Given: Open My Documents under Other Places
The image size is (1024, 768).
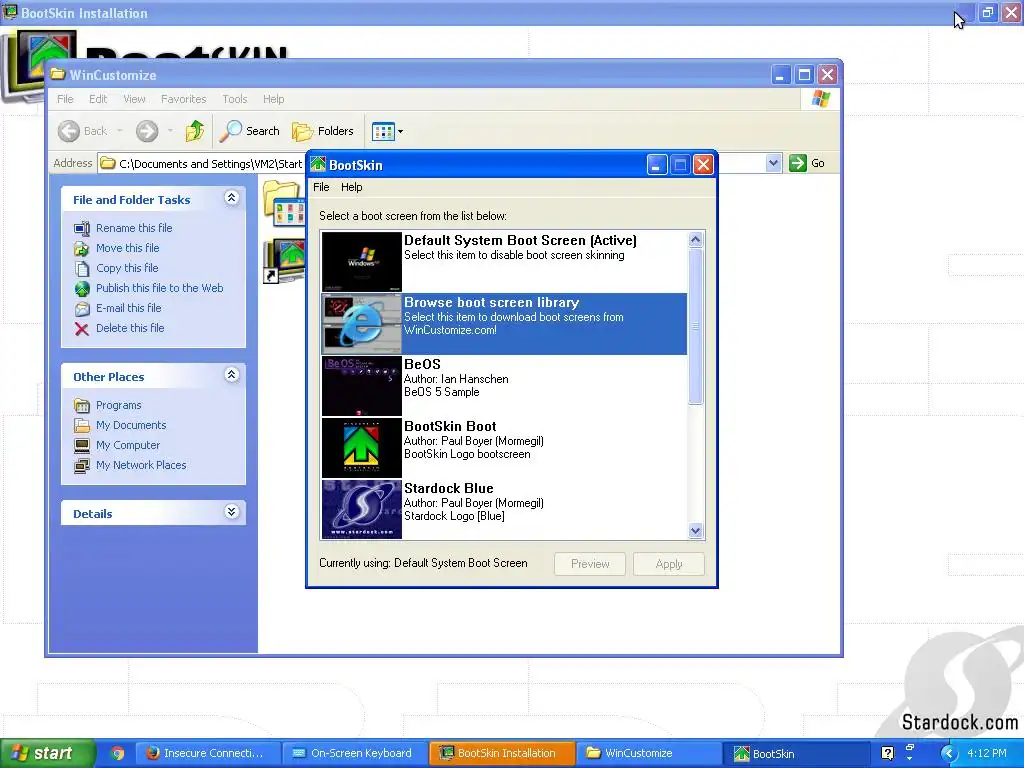Looking at the screenshot, I should point(131,425).
